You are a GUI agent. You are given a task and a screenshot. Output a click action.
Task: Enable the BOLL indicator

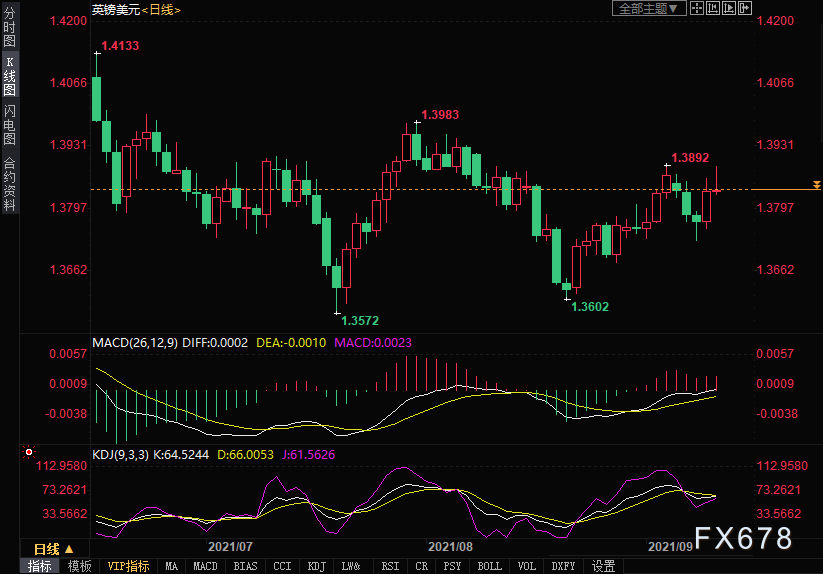point(489,566)
